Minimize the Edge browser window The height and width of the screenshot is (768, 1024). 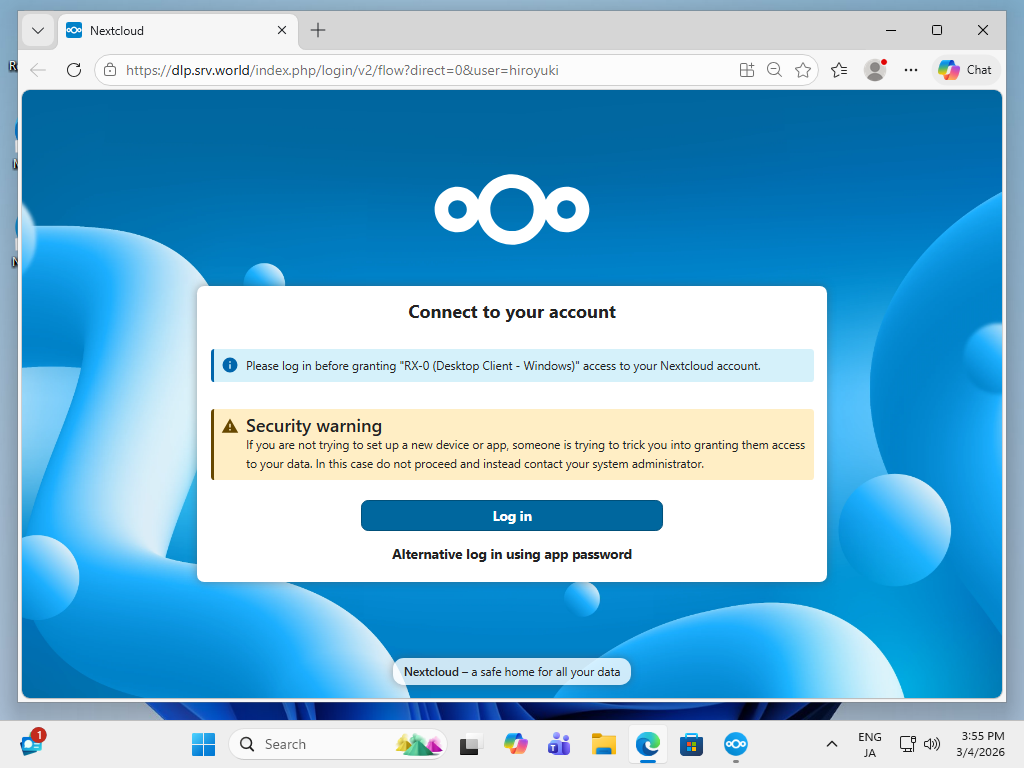[891, 30]
